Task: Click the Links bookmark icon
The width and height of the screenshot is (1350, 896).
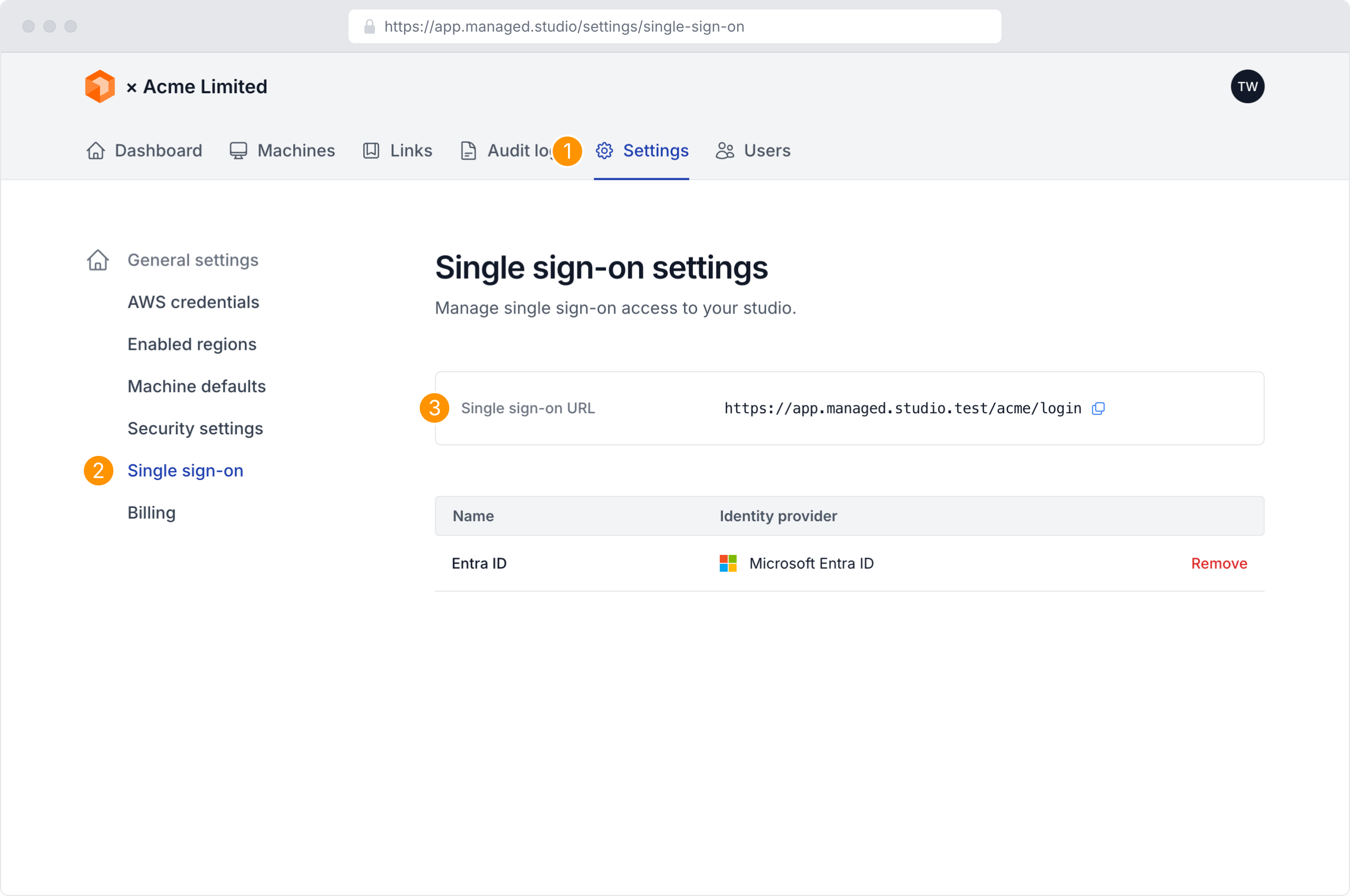Action: tap(371, 151)
